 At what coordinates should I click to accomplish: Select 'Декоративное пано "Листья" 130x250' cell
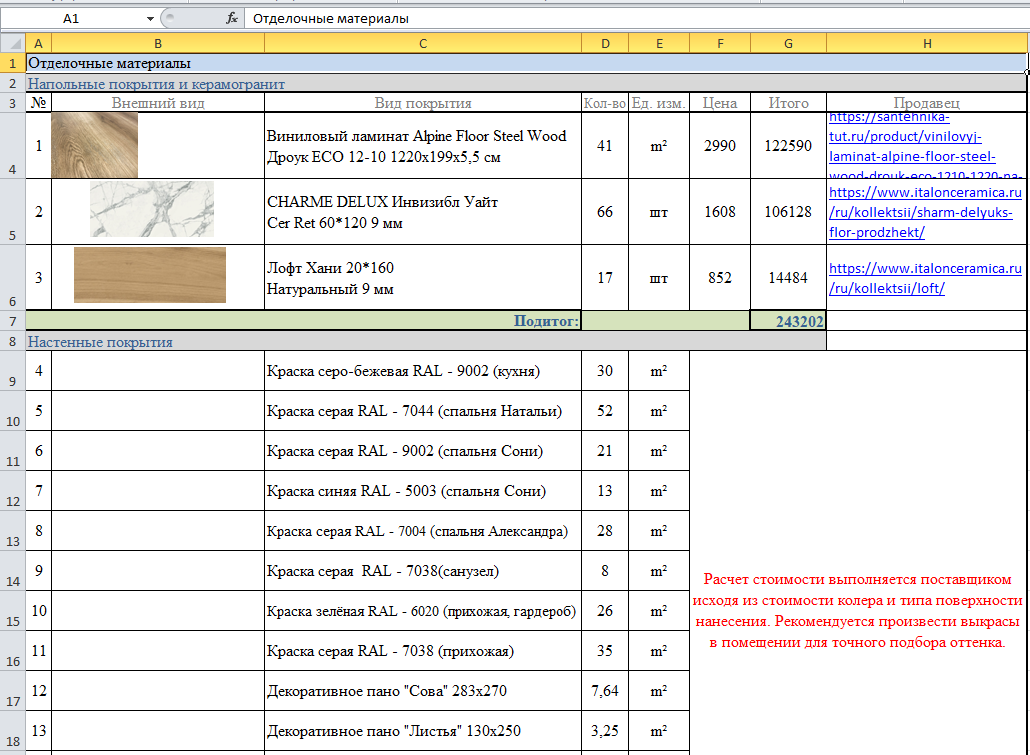coord(423,731)
